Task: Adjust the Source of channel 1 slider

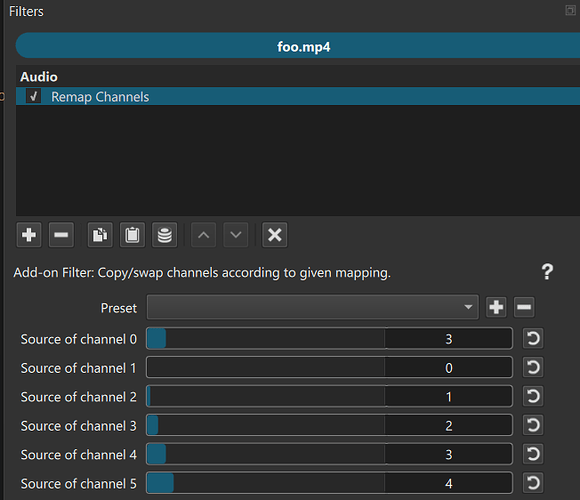Action: pos(266,367)
